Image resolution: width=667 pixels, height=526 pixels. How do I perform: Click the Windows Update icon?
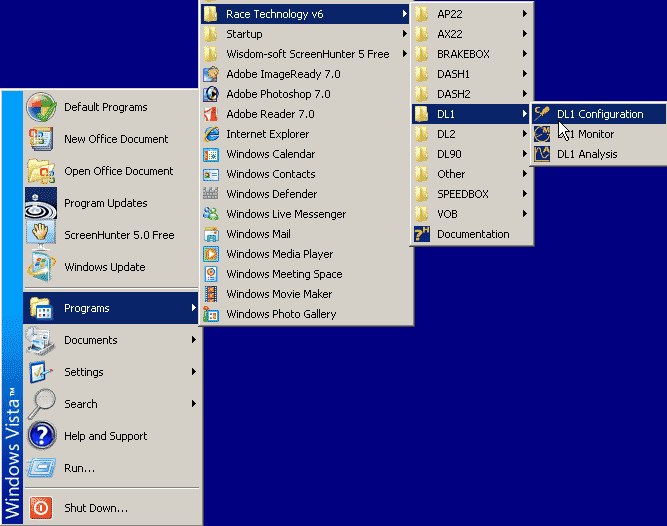(41, 267)
